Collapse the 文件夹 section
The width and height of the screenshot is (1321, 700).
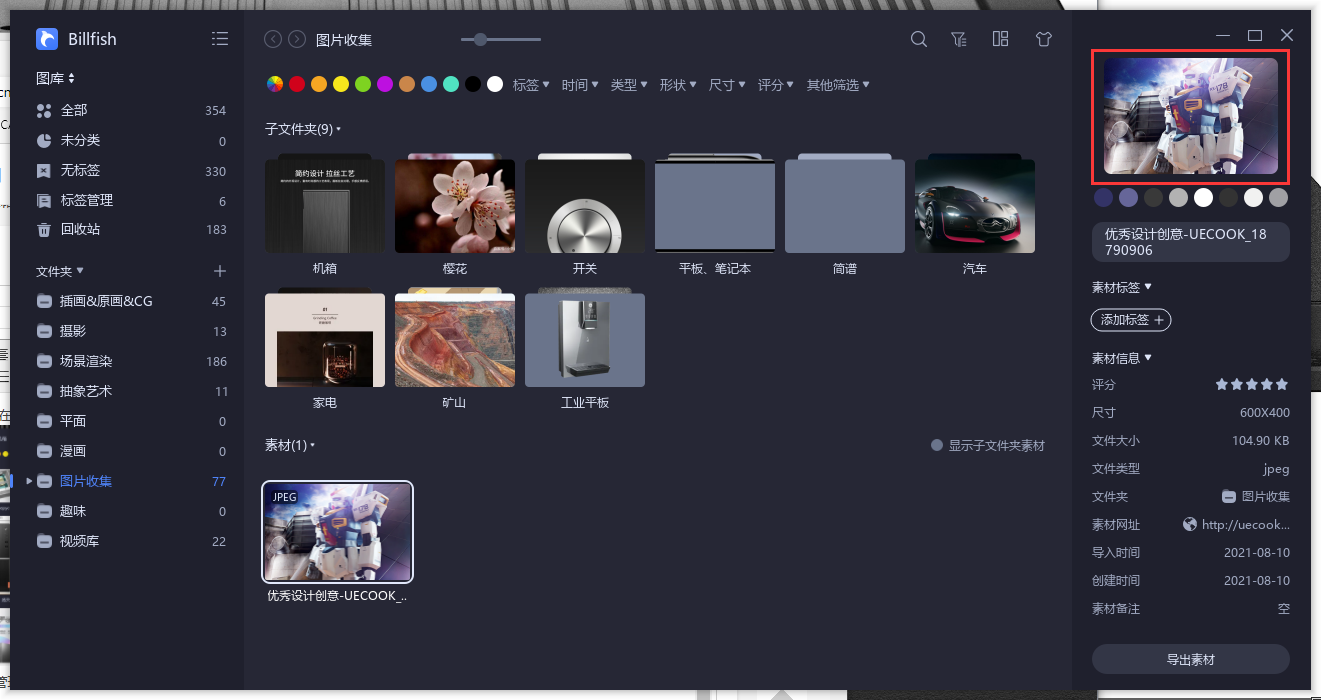click(x=60, y=271)
